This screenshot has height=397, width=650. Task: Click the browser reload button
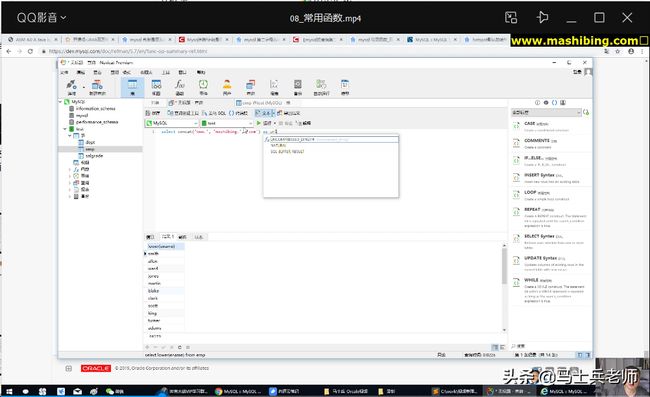click(30, 51)
